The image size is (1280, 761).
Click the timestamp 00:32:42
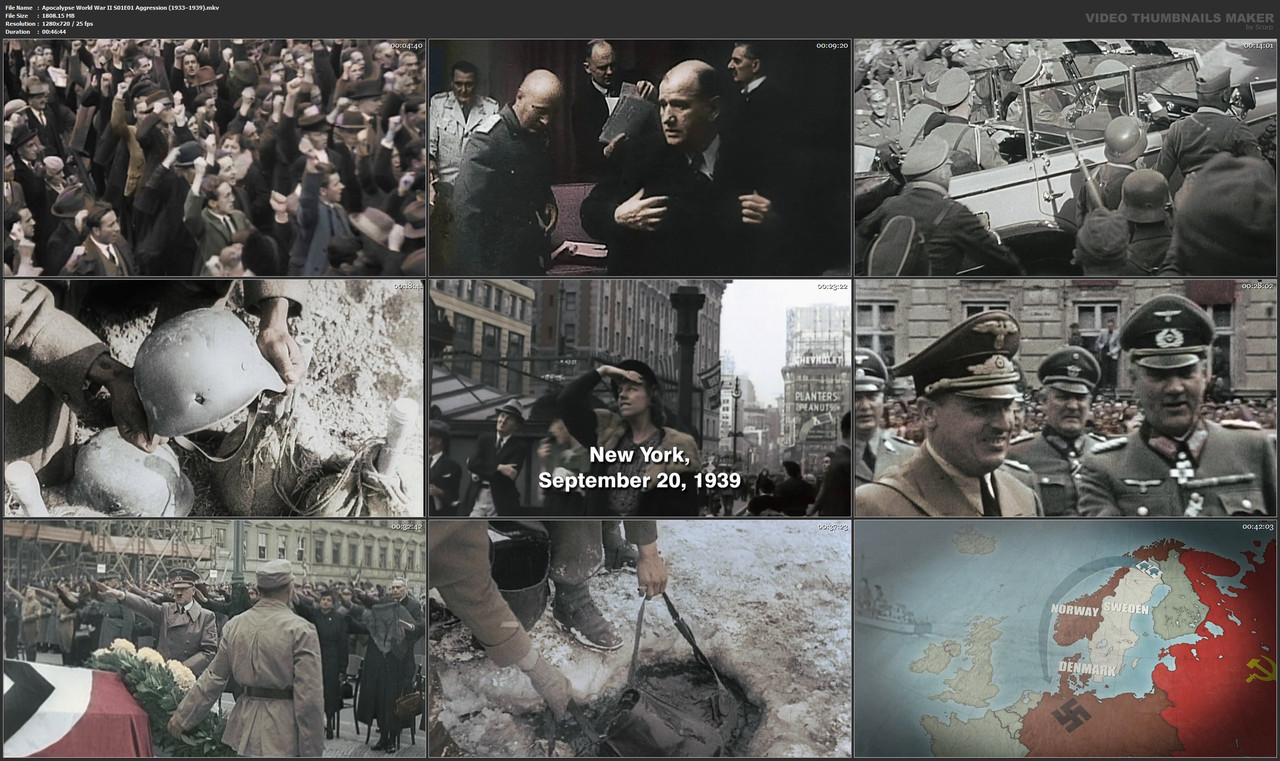coord(406,527)
